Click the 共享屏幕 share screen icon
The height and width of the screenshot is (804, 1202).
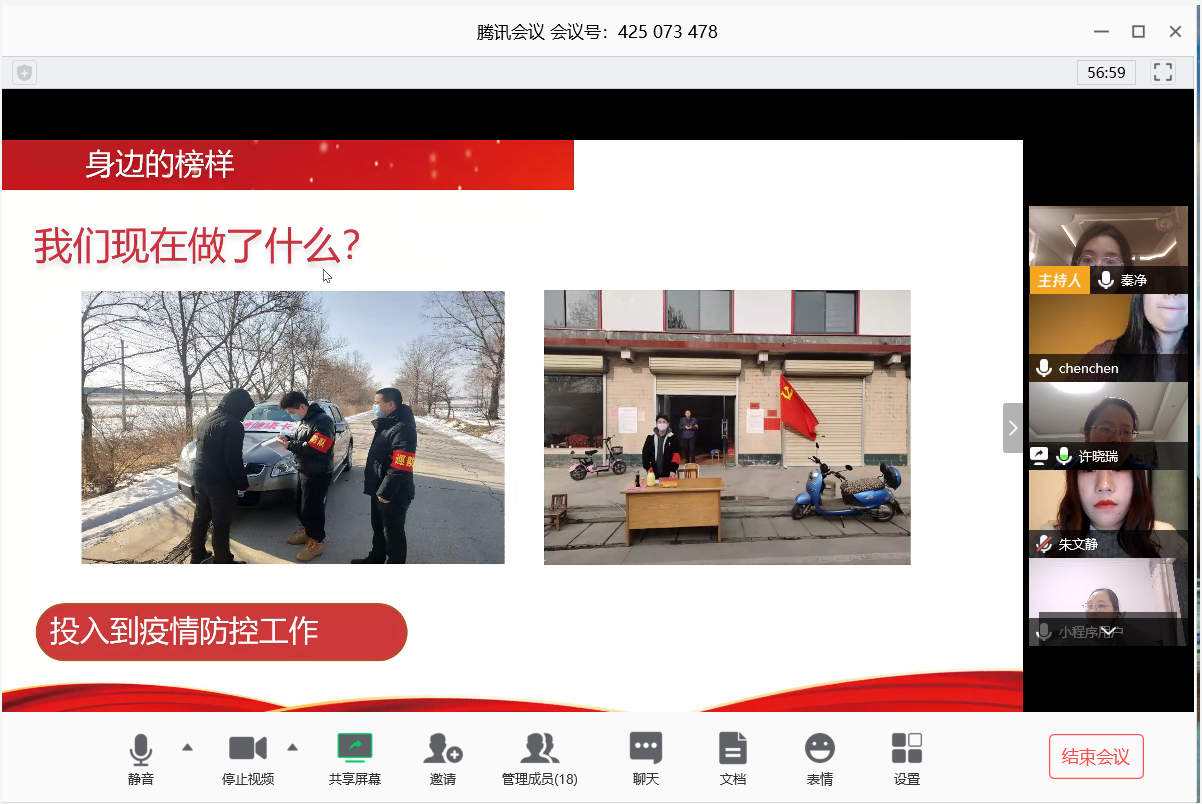pyautogui.click(x=354, y=748)
